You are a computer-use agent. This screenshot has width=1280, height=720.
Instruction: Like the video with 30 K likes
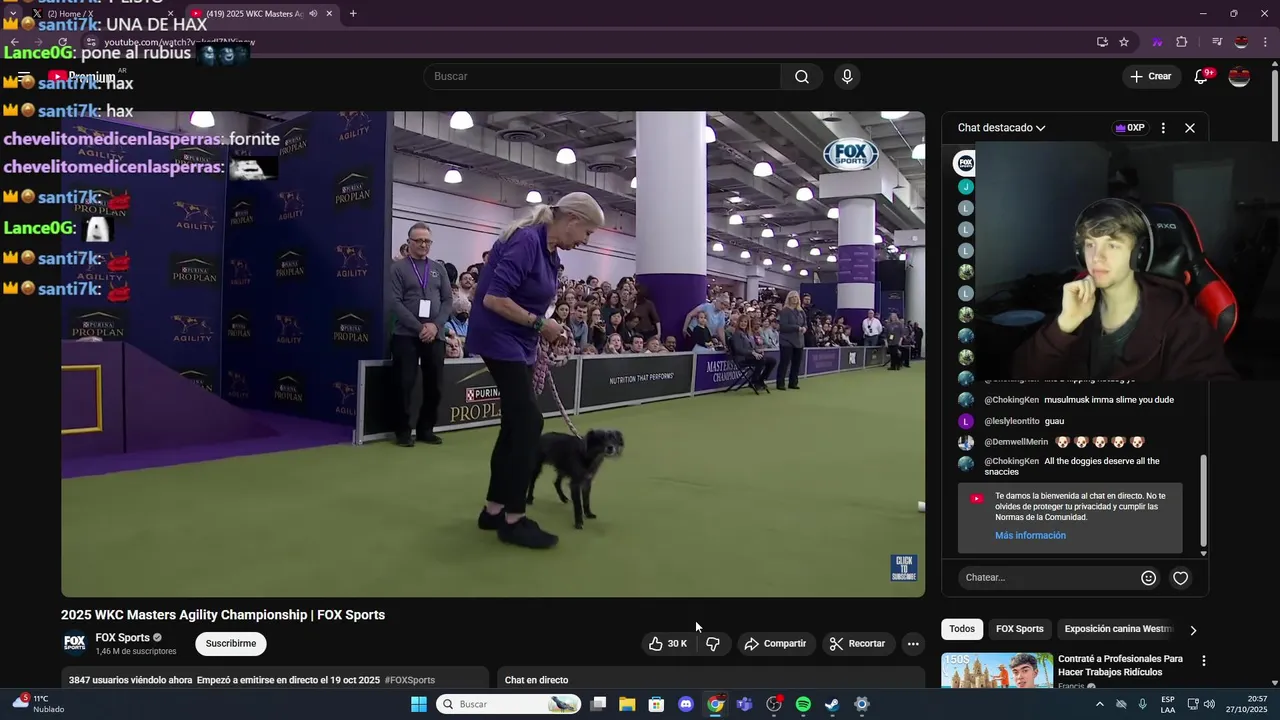pyautogui.click(x=667, y=644)
